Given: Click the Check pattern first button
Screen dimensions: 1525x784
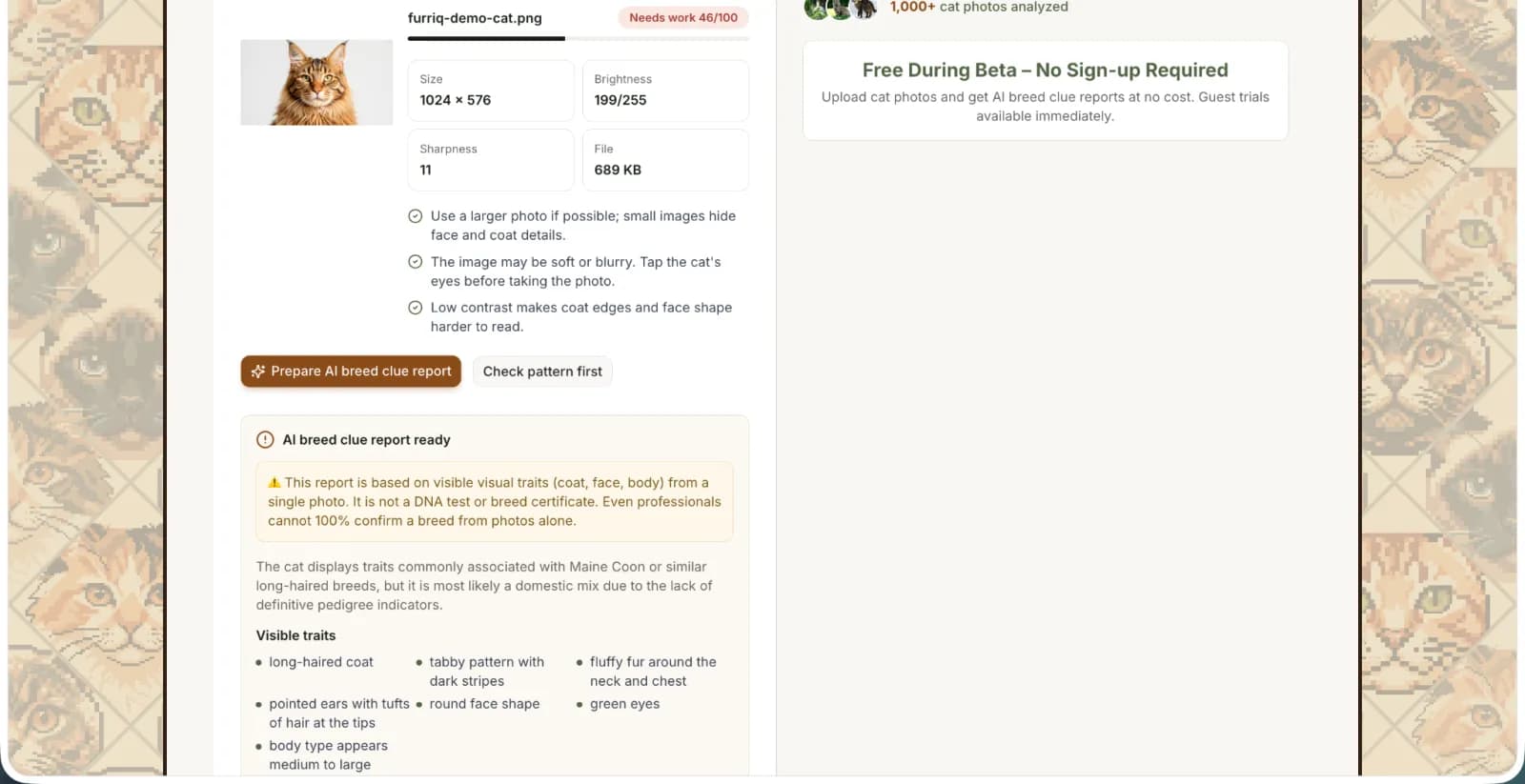Looking at the screenshot, I should coord(542,372).
